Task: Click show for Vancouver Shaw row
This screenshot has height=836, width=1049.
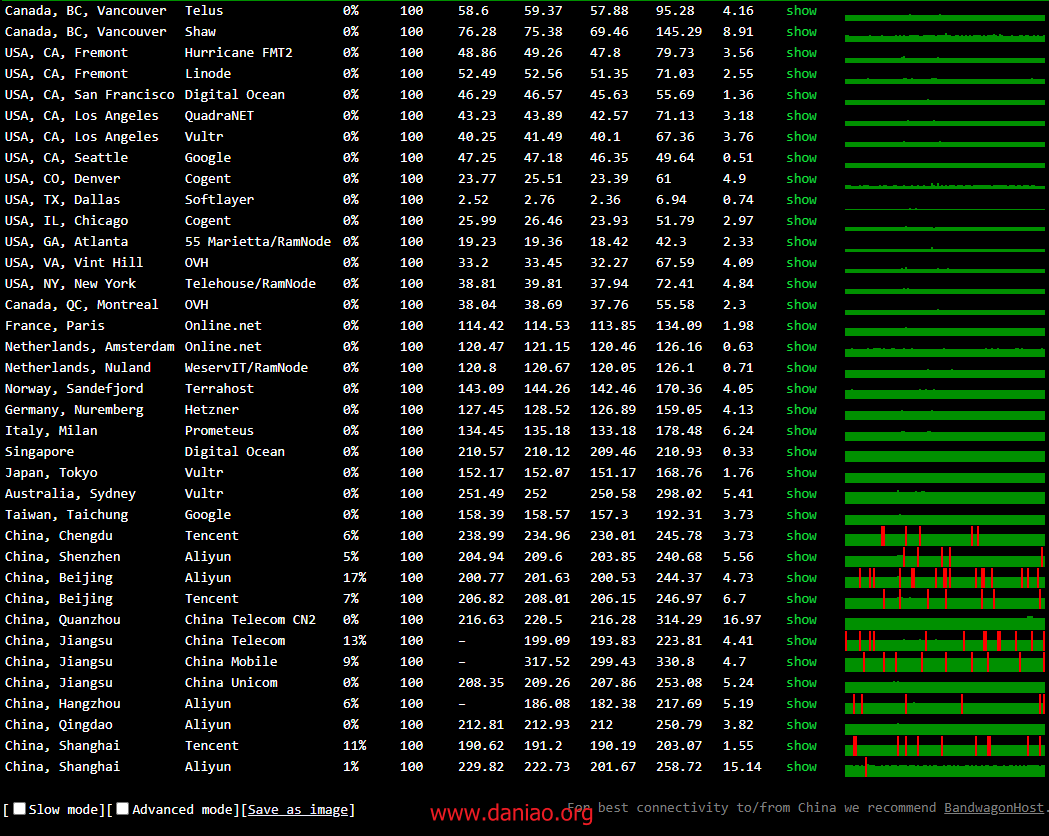Action: (x=801, y=31)
